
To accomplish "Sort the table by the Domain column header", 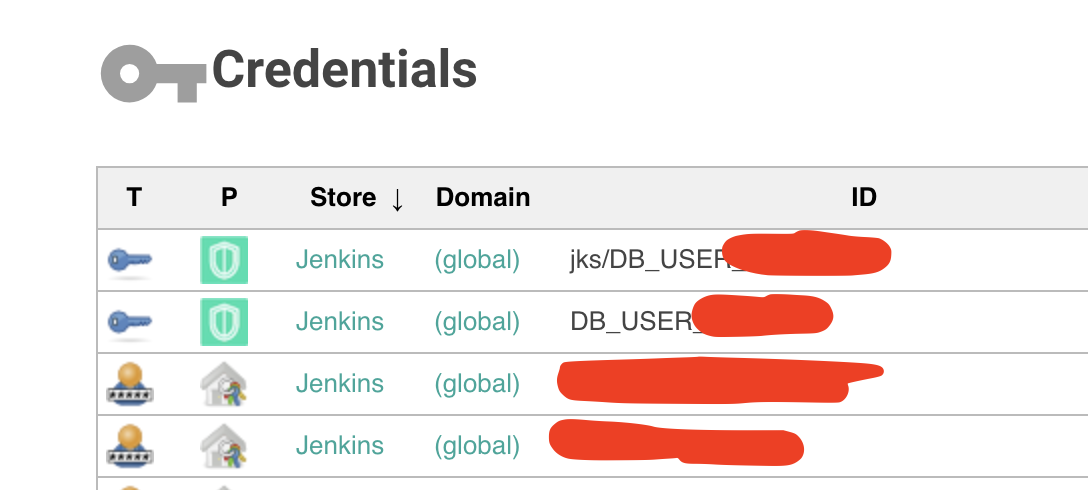I will pyautogui.click(x=483, y=198).
